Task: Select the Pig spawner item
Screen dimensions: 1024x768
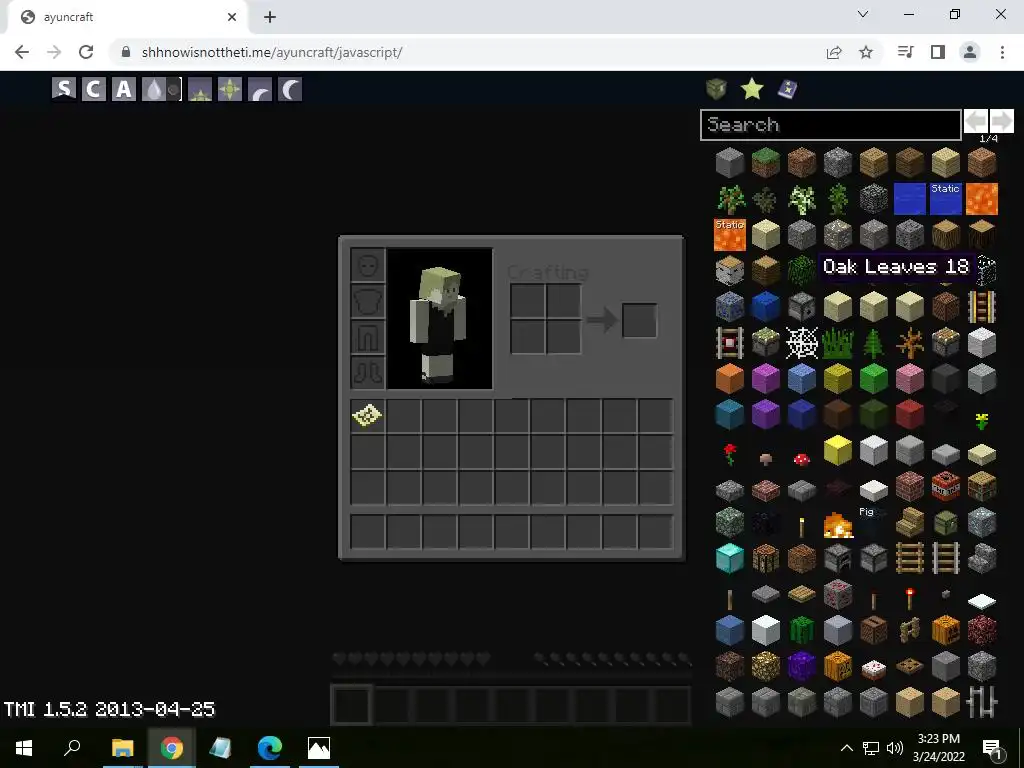Action: [873, 522]
